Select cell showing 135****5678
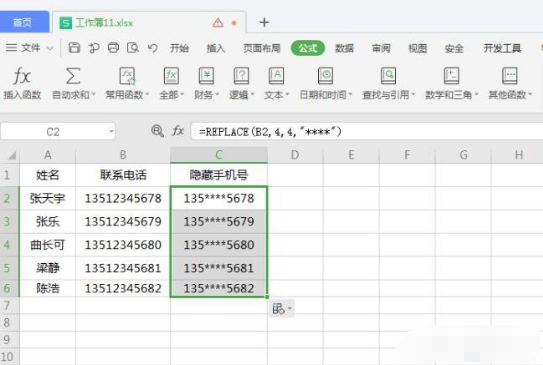 219,198
